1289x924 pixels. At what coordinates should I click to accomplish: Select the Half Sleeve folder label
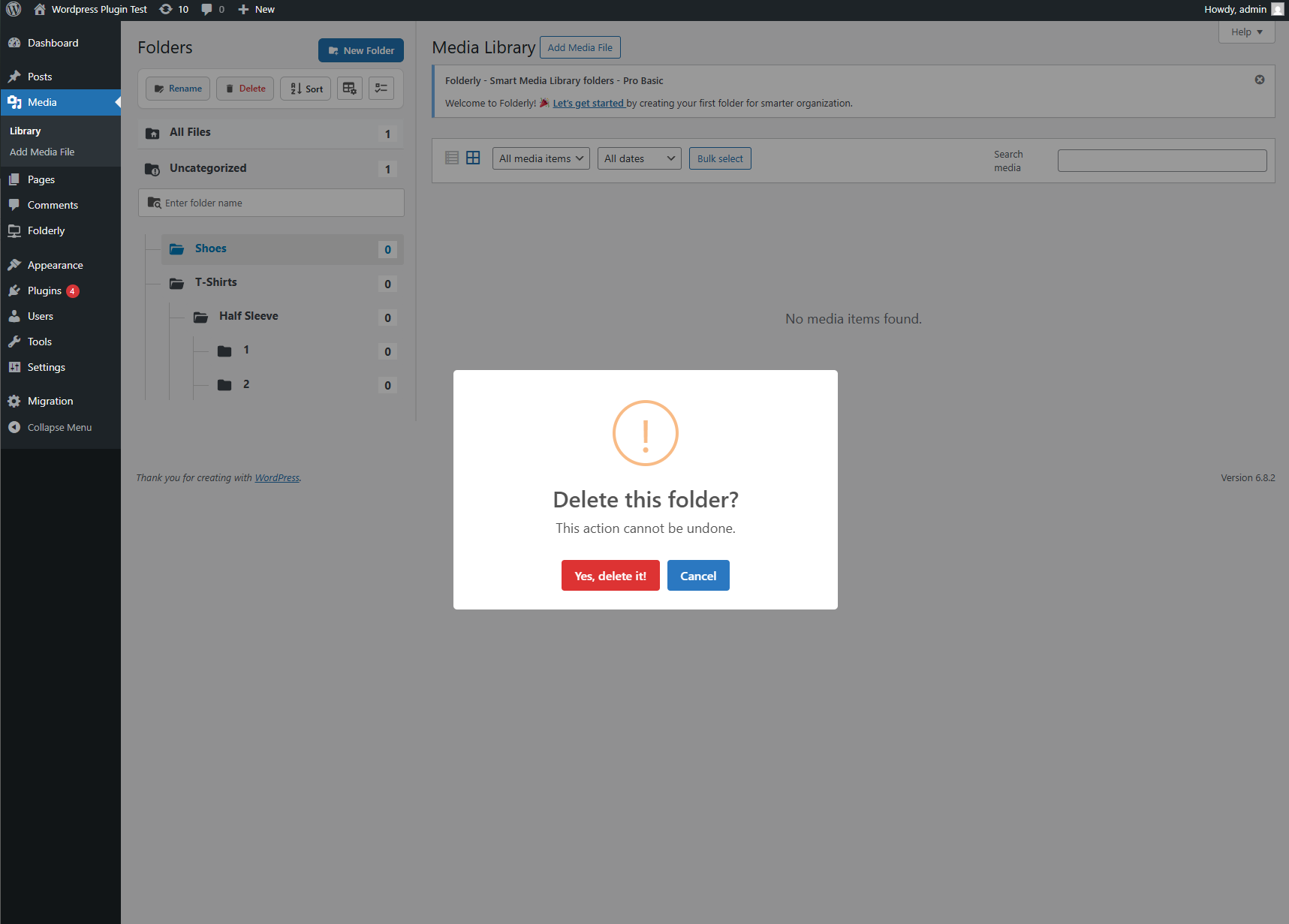(248, 316)
